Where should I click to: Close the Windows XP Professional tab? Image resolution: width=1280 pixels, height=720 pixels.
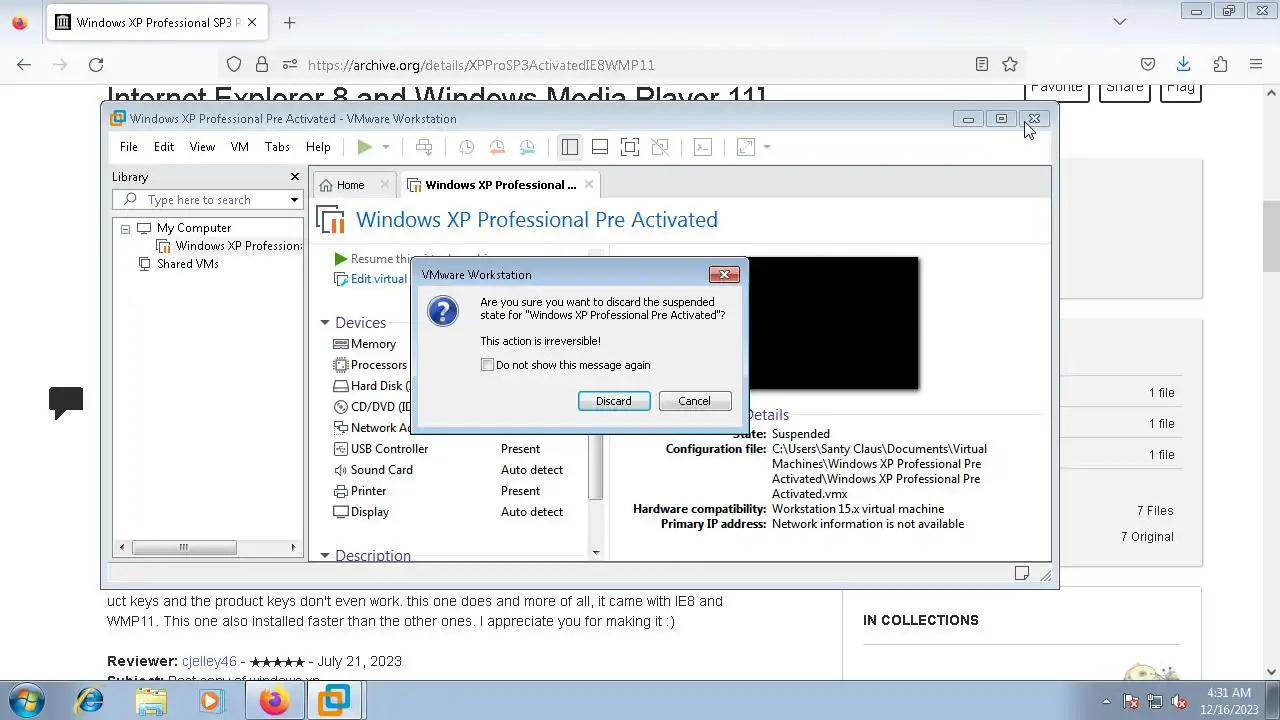tap(589, 184)
